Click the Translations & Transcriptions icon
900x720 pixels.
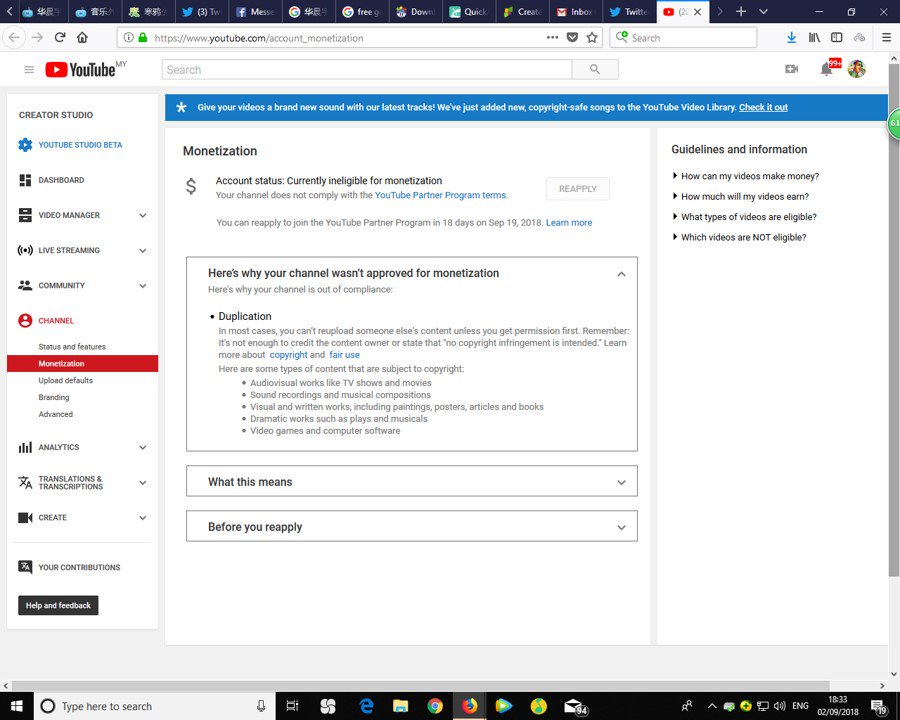tap(25, 482)
